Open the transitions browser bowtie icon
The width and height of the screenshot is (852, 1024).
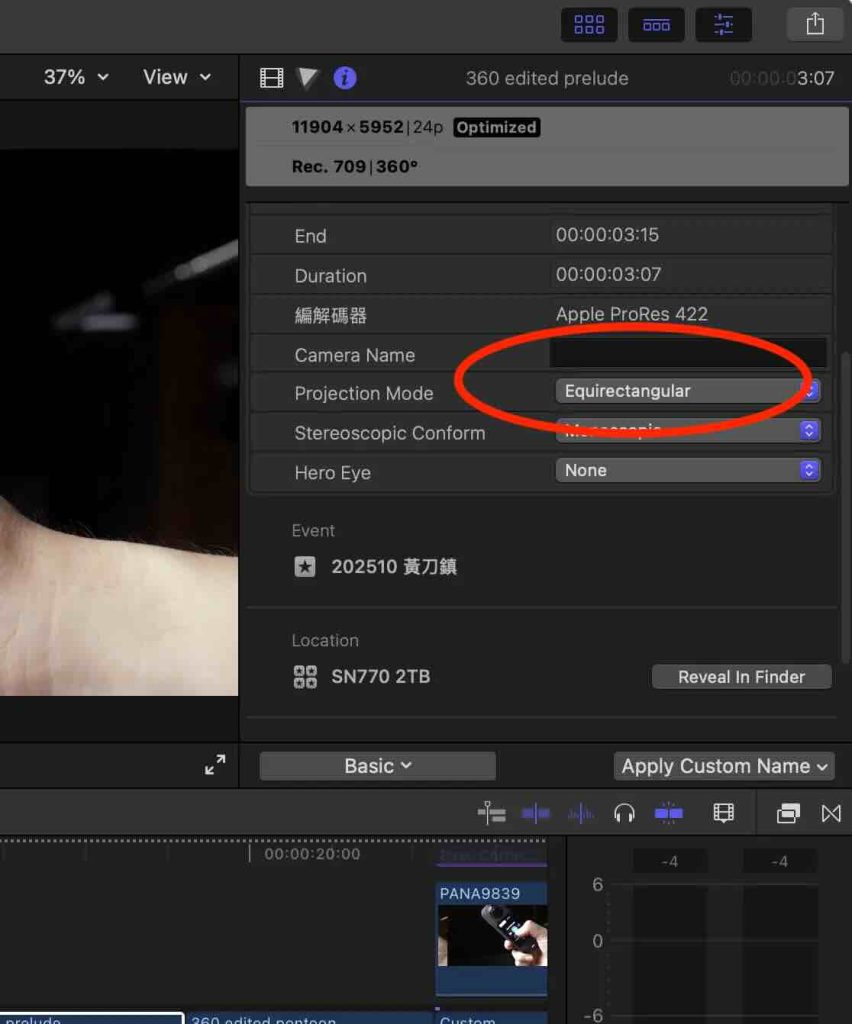[830, 813]
